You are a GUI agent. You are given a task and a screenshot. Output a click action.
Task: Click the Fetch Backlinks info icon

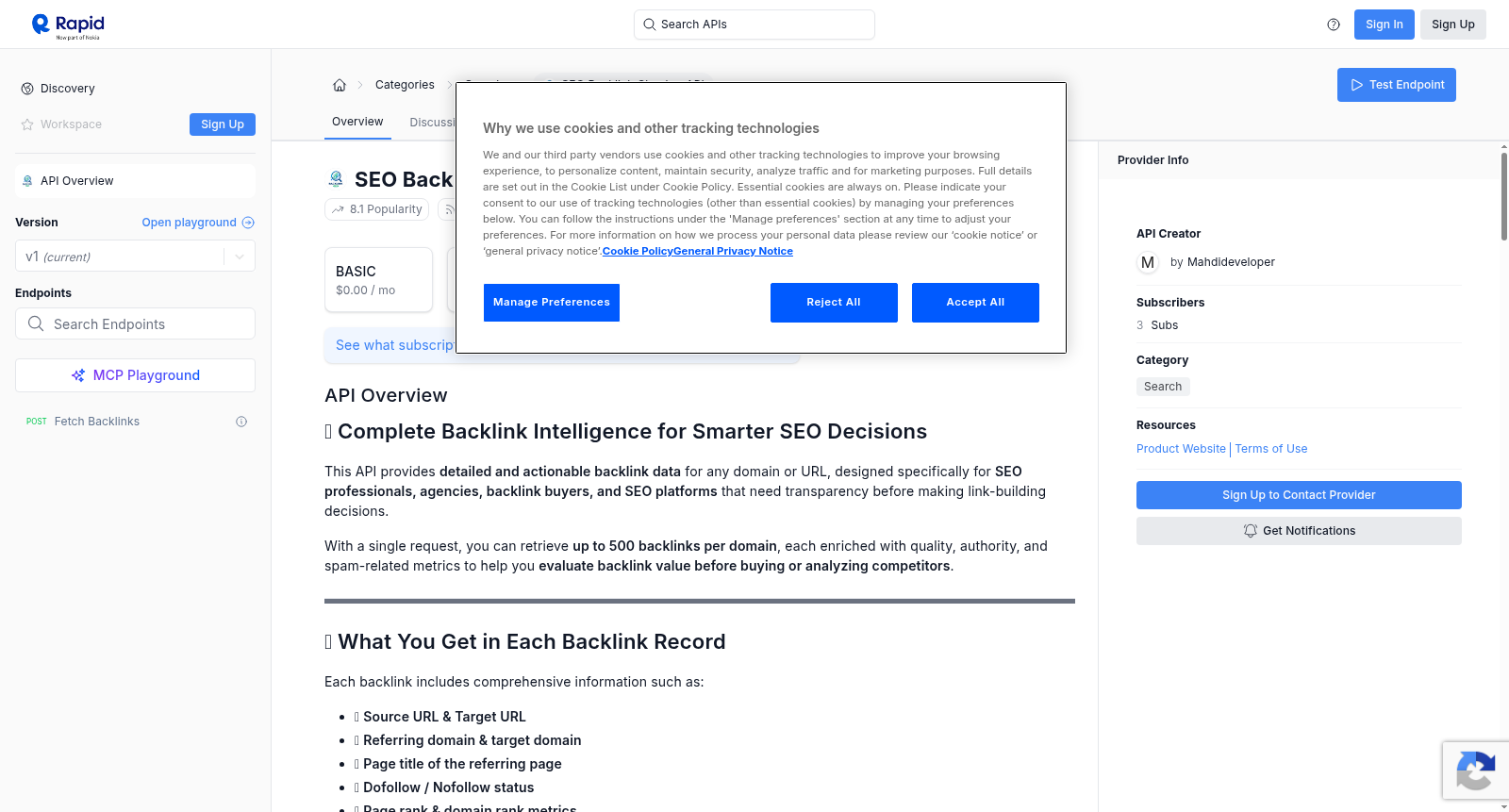click(241, 422)
